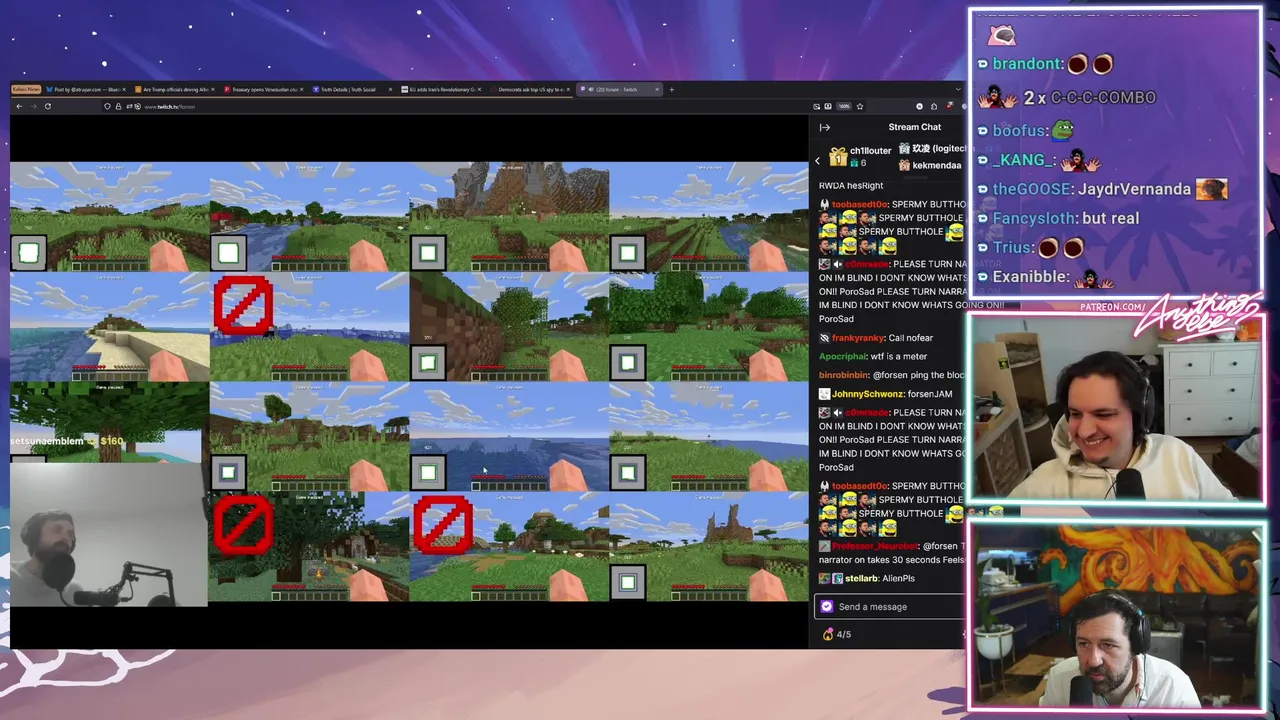Screen dimensions: 1280x720
Task: Open frankyranky's chat user card
Action: [x=857, y=338]
